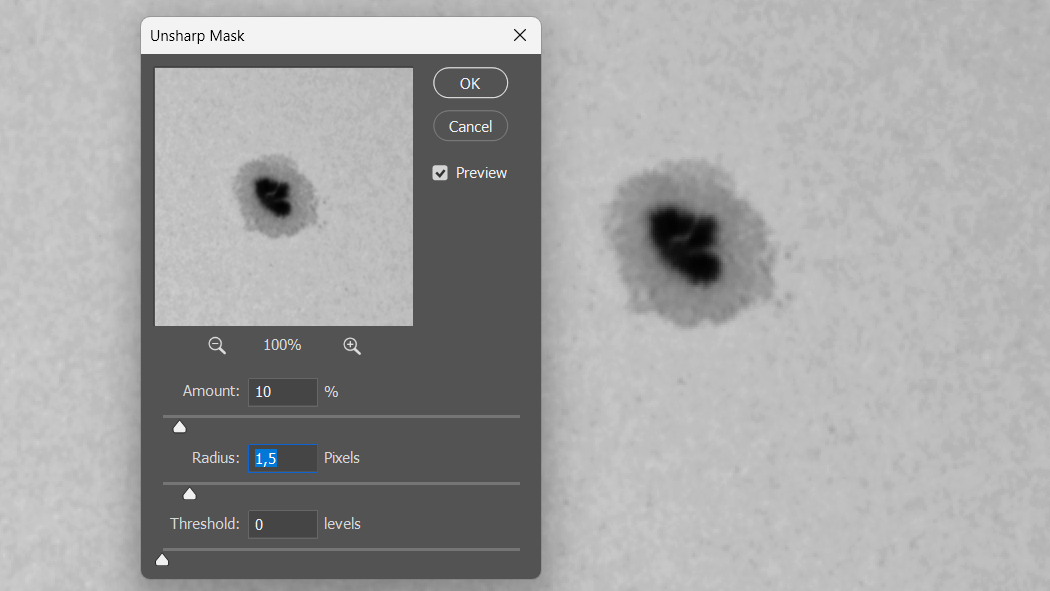Click the Radius slider handle
This screenshot has height=591, width=1050.
[x=189, y=494]
